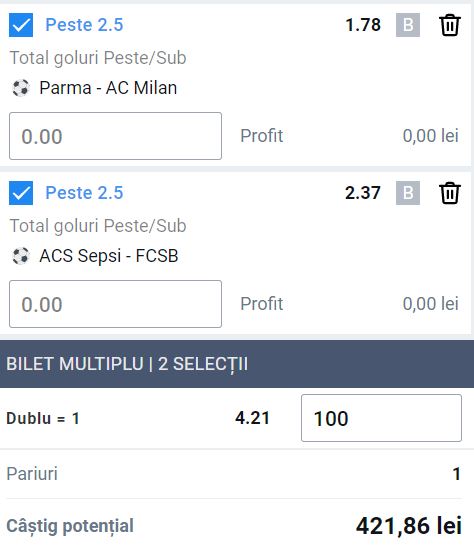
Task: Focus the stake field for Parma - AC Milan
Action: point(115,136)
